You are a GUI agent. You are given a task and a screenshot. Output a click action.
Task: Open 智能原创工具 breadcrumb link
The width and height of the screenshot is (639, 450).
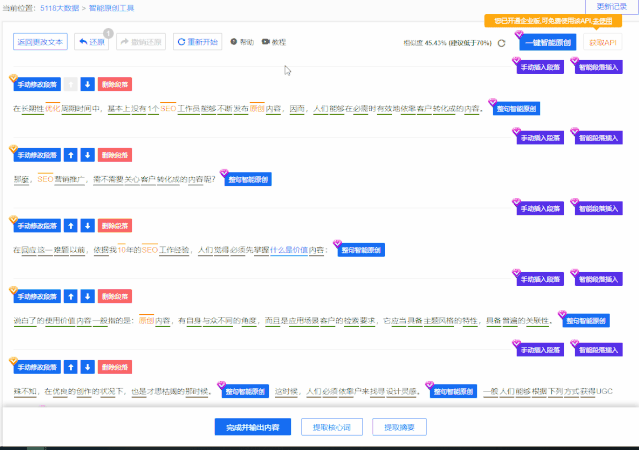(x=111, y=8)
